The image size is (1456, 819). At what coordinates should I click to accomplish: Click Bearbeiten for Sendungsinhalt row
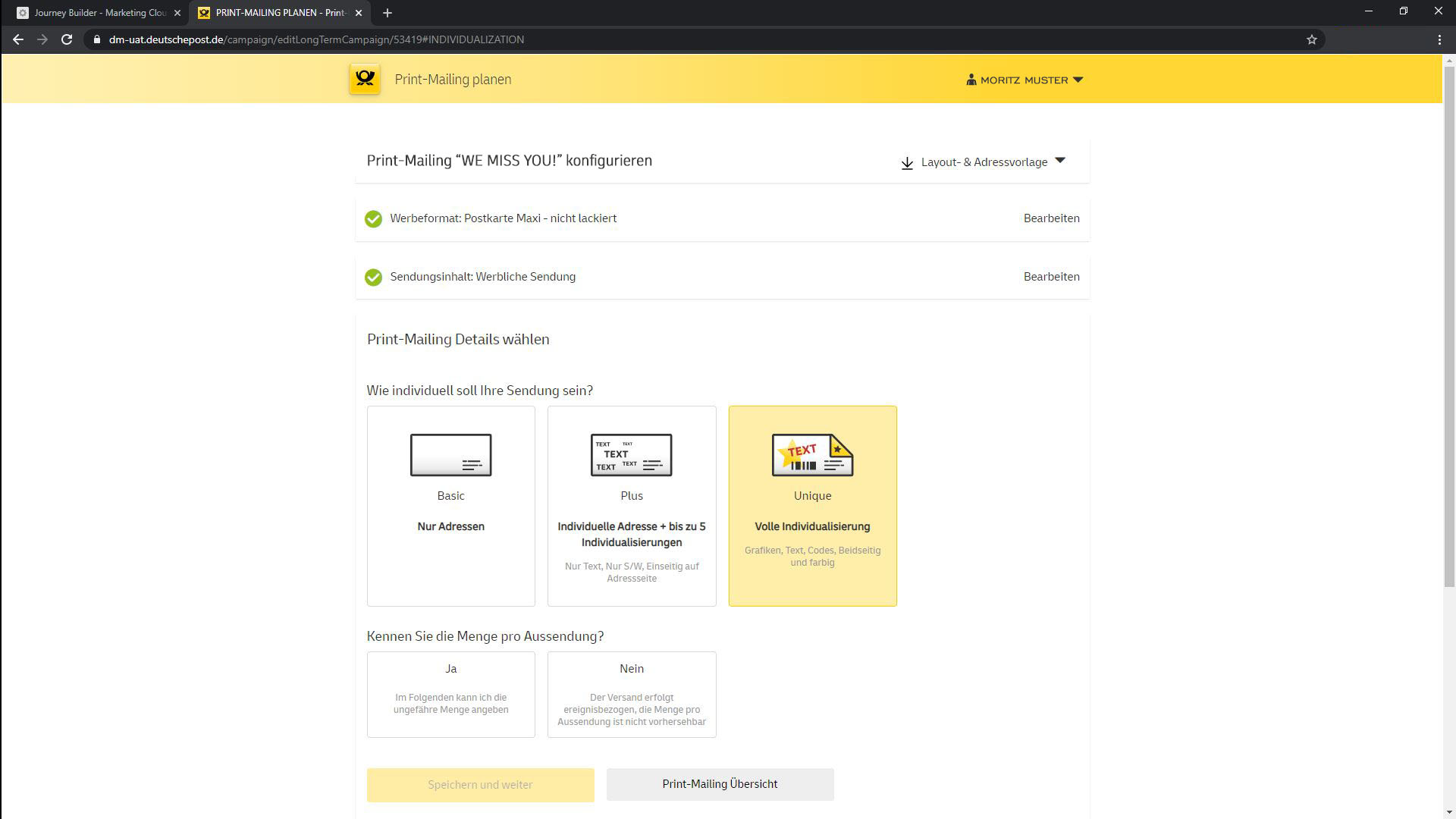[x=1051, y=277]
